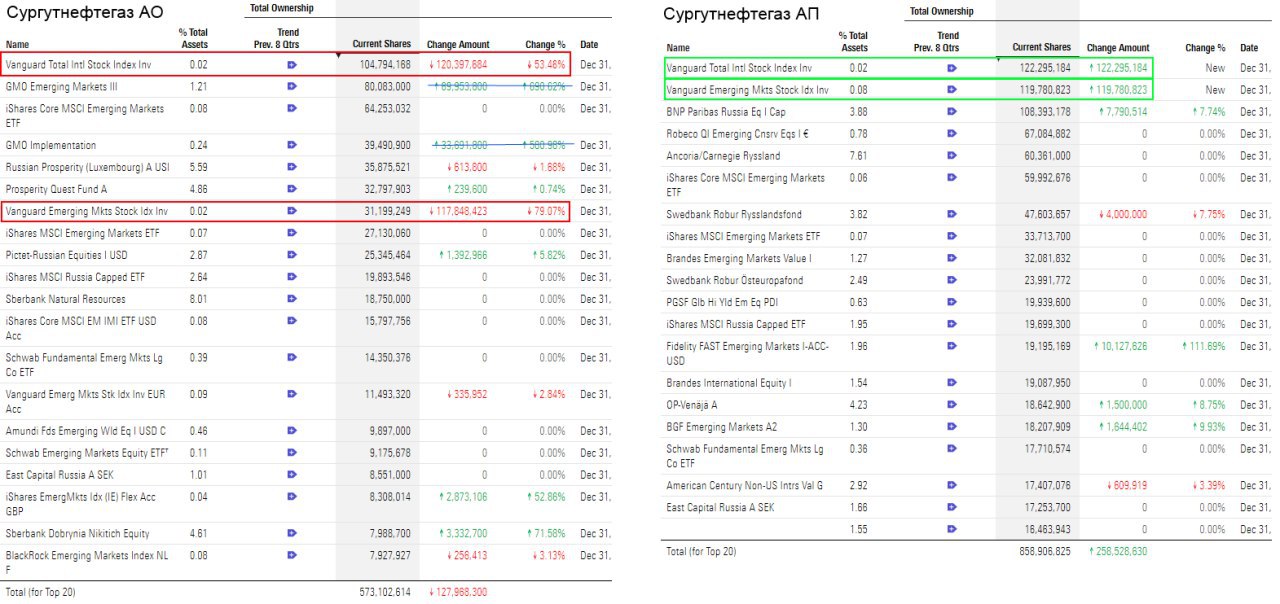Click change amount 117,848,423 in АО table

459,211
